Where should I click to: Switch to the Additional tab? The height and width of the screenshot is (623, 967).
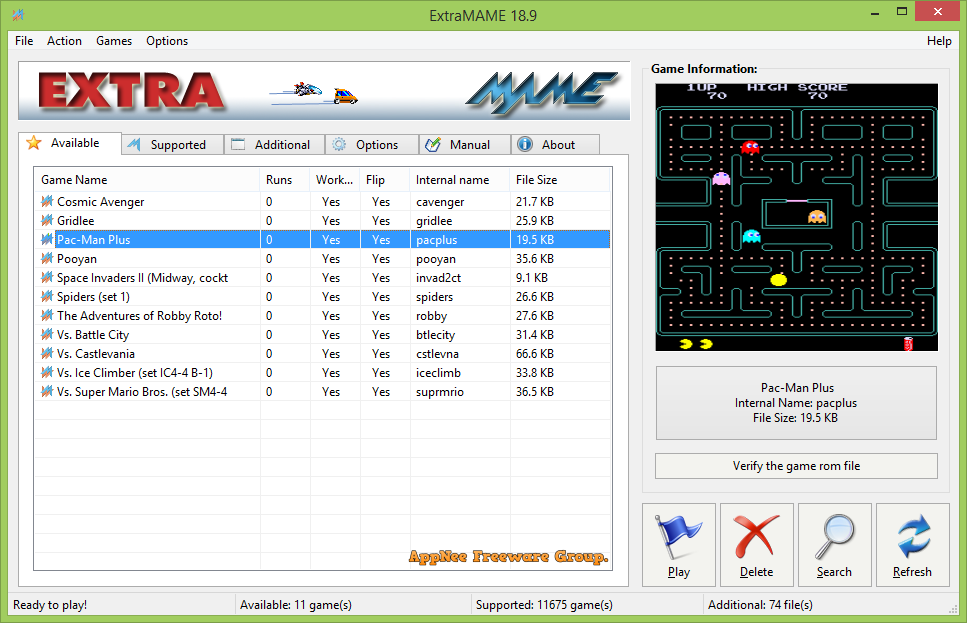coord(274,144)
